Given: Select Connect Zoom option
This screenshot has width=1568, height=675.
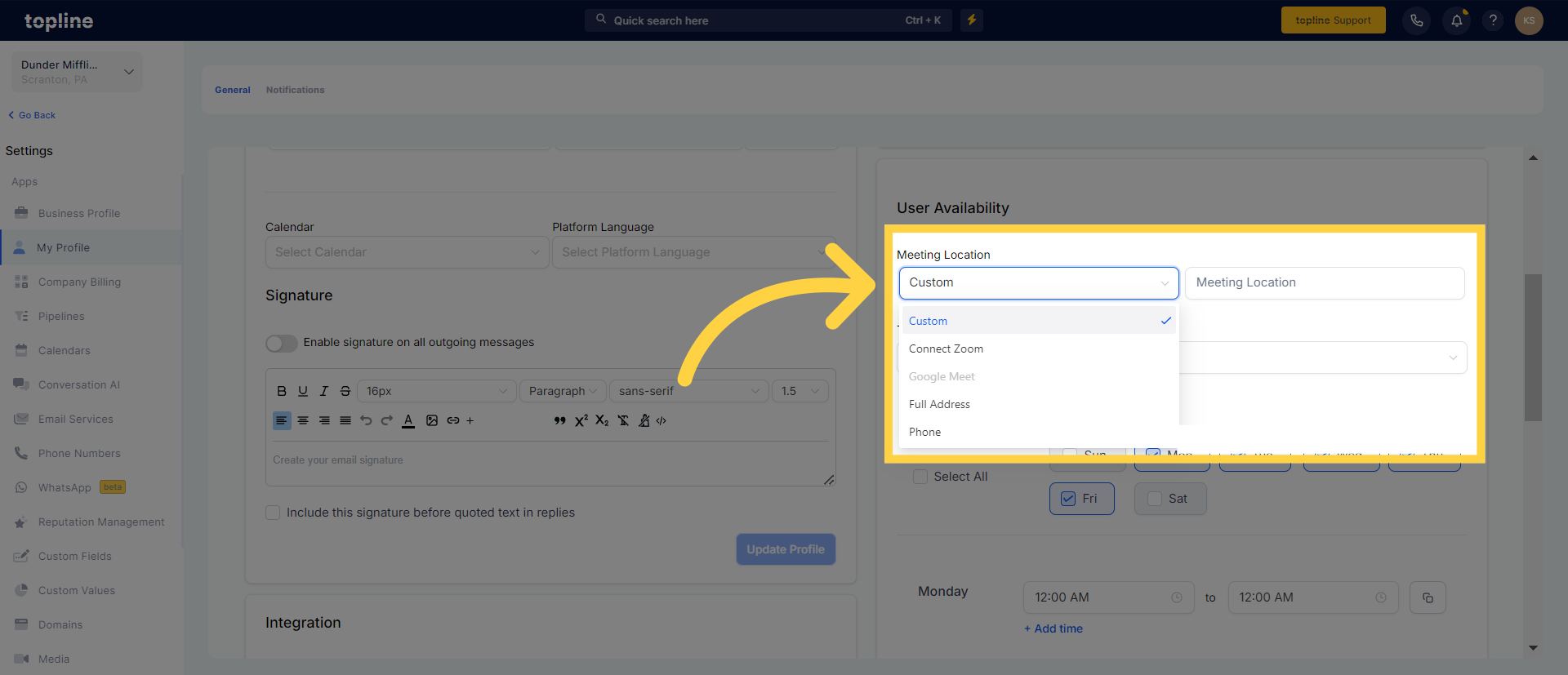Looking at the screenshot, I should click(x=1039, y=349).
